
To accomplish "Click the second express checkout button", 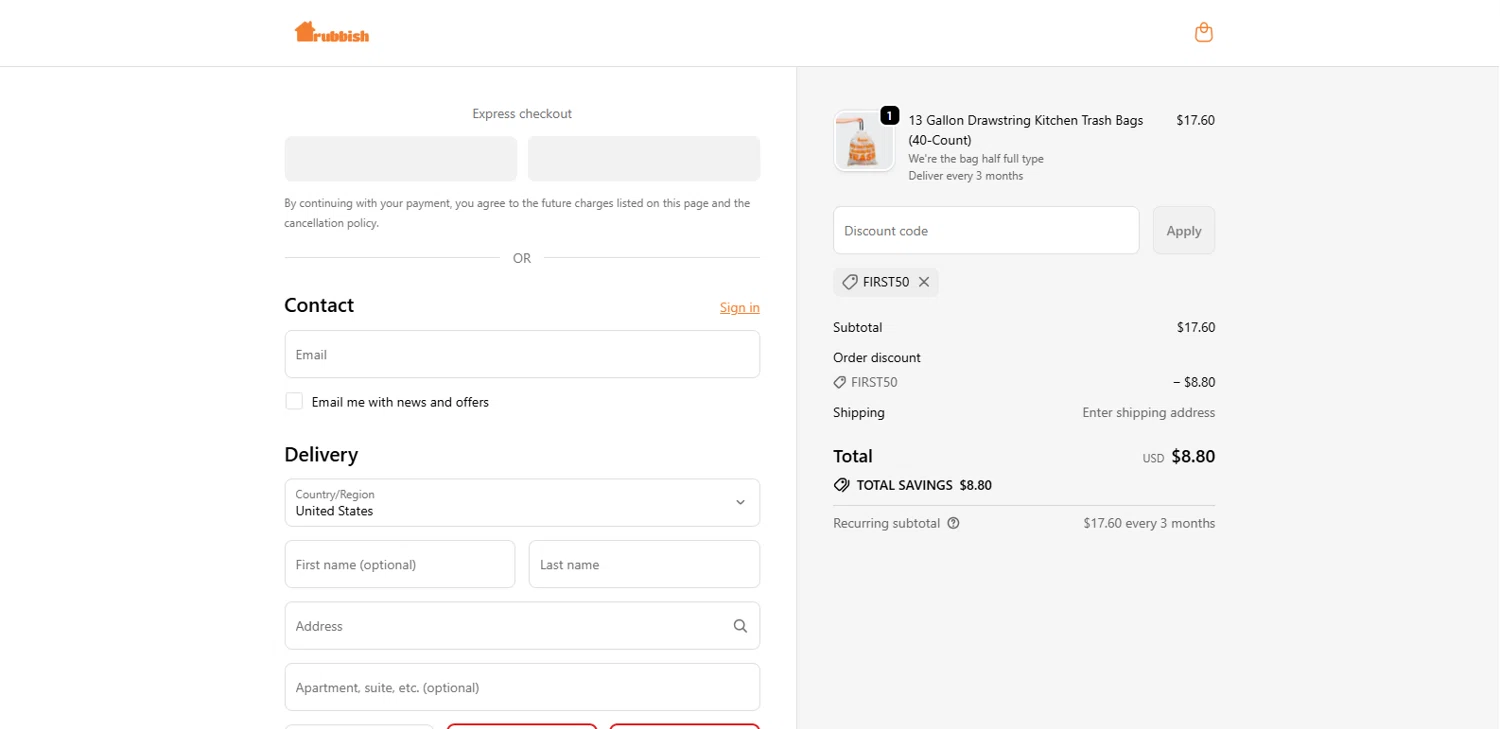I will click(644, 159).
